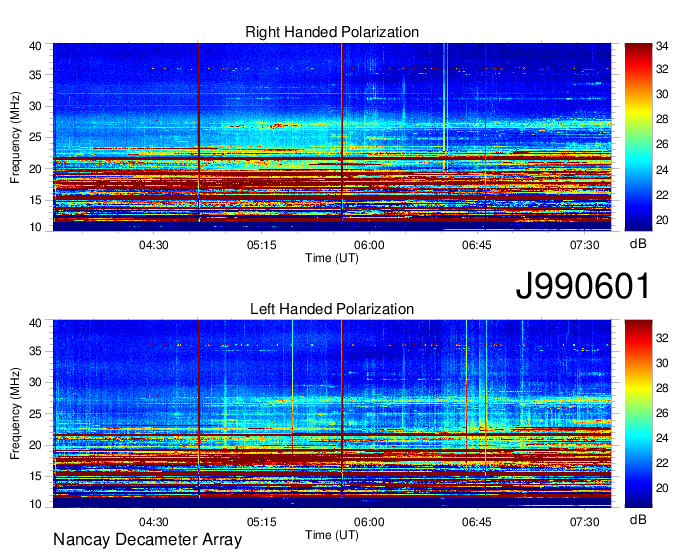The image size is (680, 552).
Task: Click the "dB" unit under Left Handed color bar
Action: tap(638, 519)
